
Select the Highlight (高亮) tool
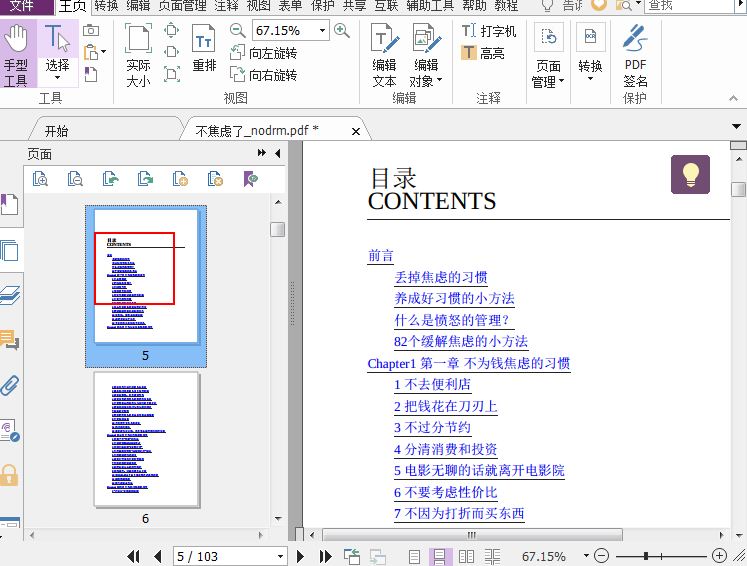[483, 52]
